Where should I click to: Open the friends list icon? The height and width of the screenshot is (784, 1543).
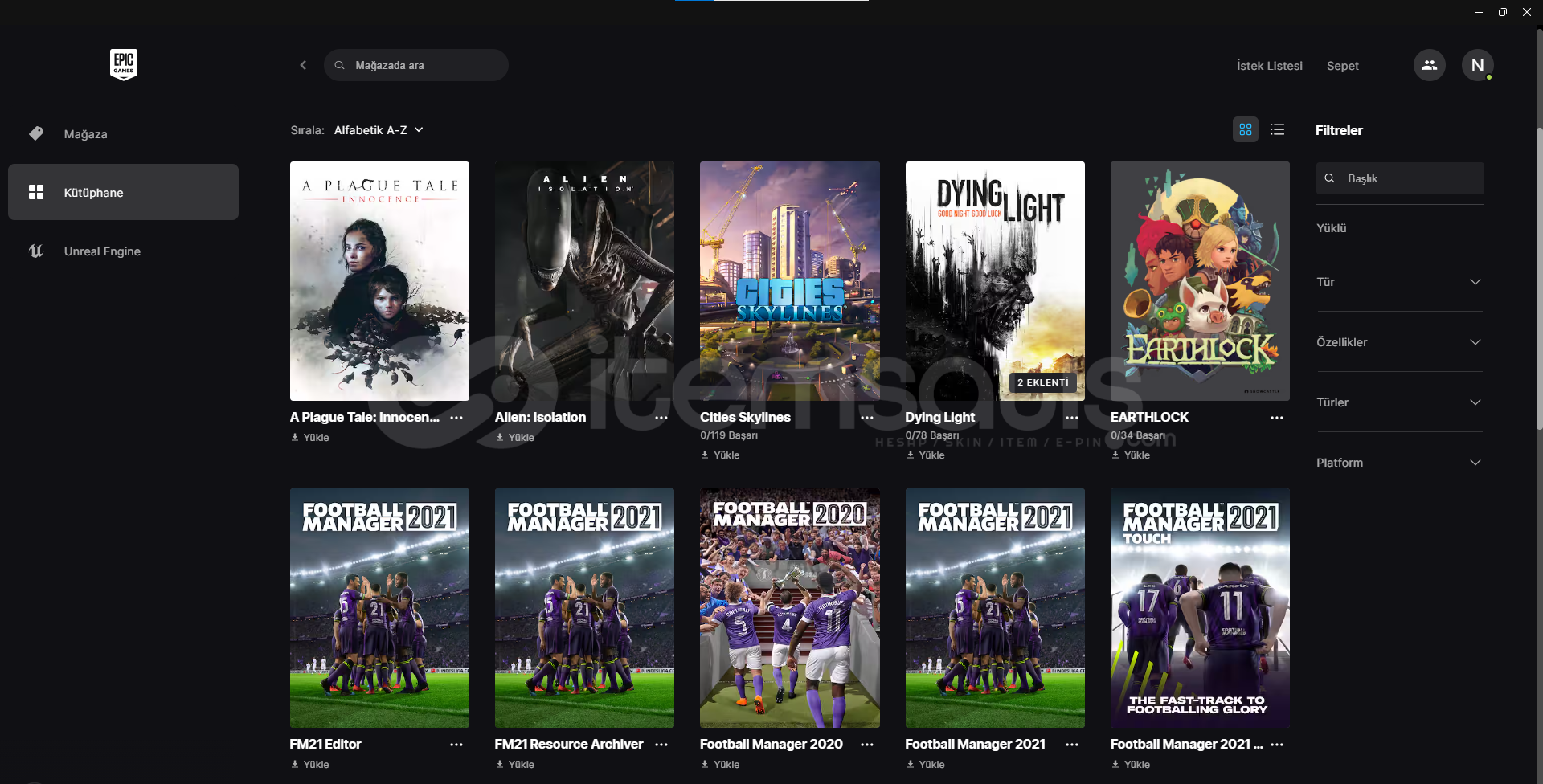coord(1429,65)
